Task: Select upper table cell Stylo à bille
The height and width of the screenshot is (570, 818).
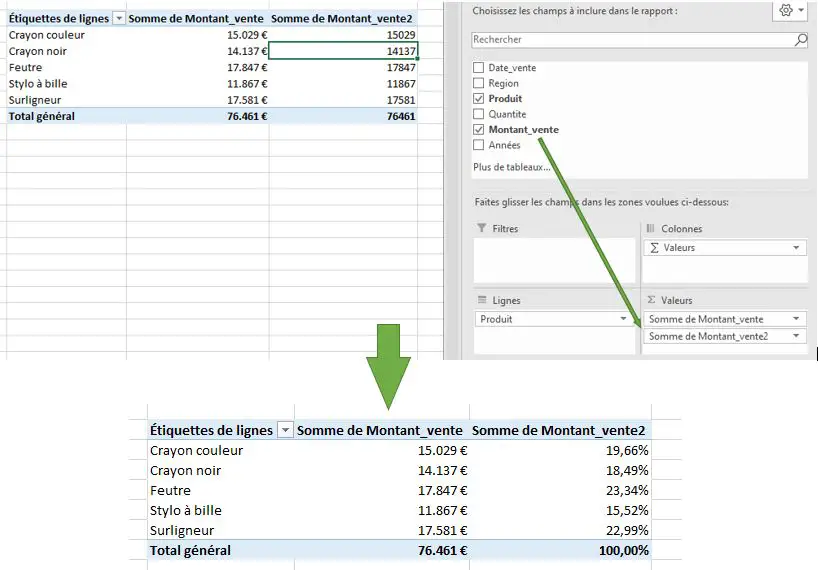Action: point(66,83)
